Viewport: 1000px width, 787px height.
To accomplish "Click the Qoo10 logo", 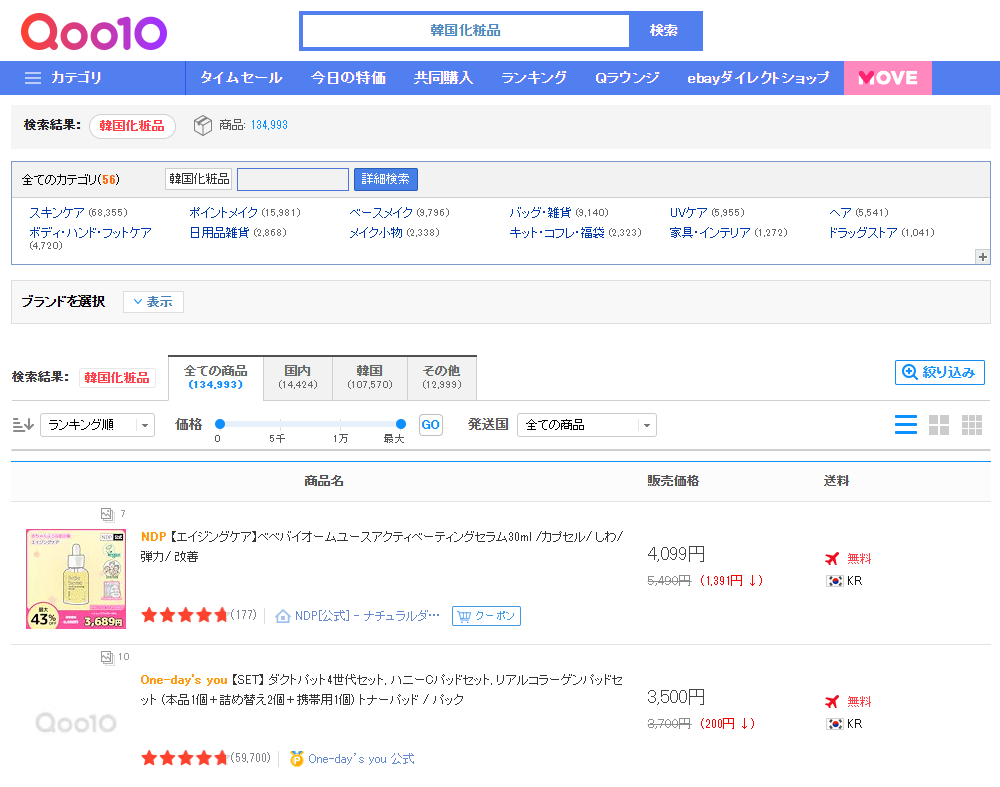I will [x=94, y=32].
